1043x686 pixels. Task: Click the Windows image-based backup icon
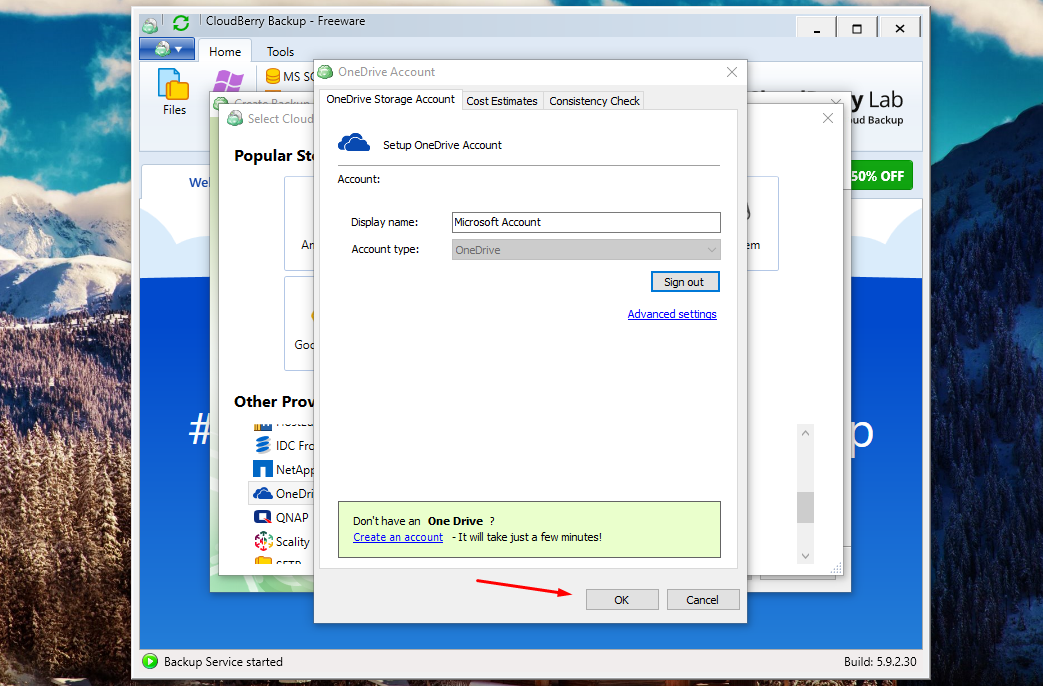[228, 81]
